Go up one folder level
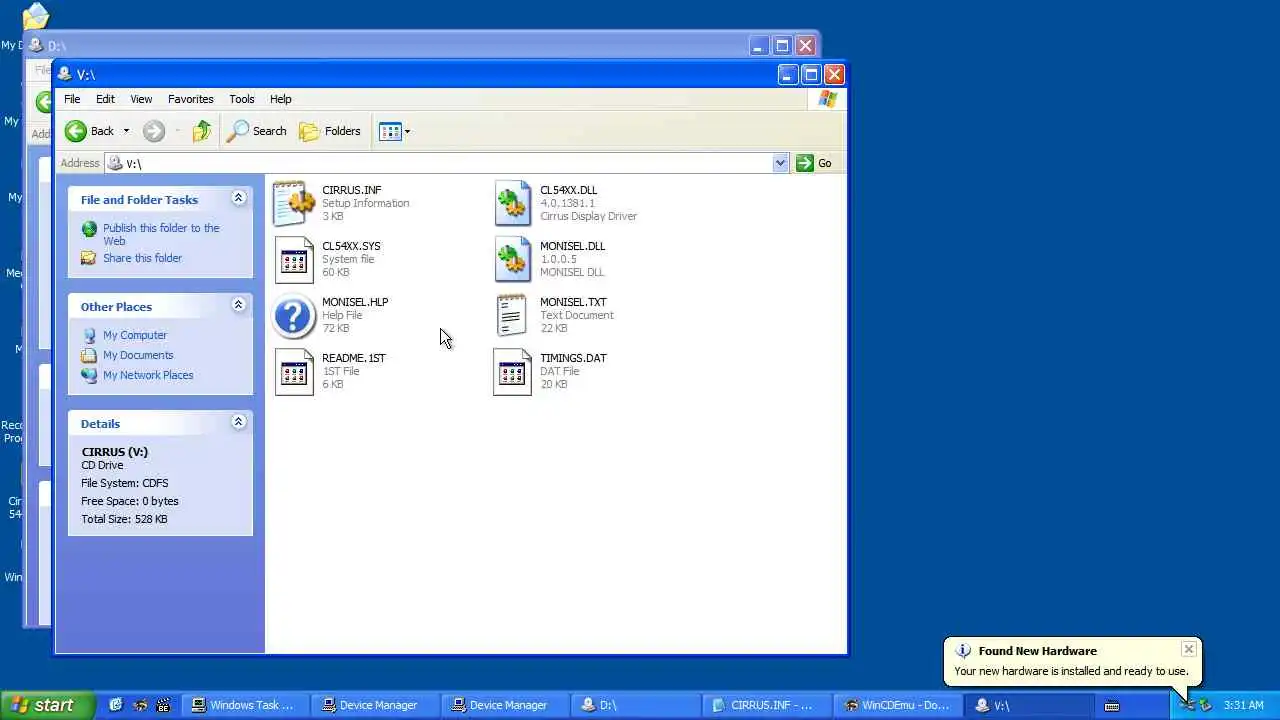 (202, 131)
